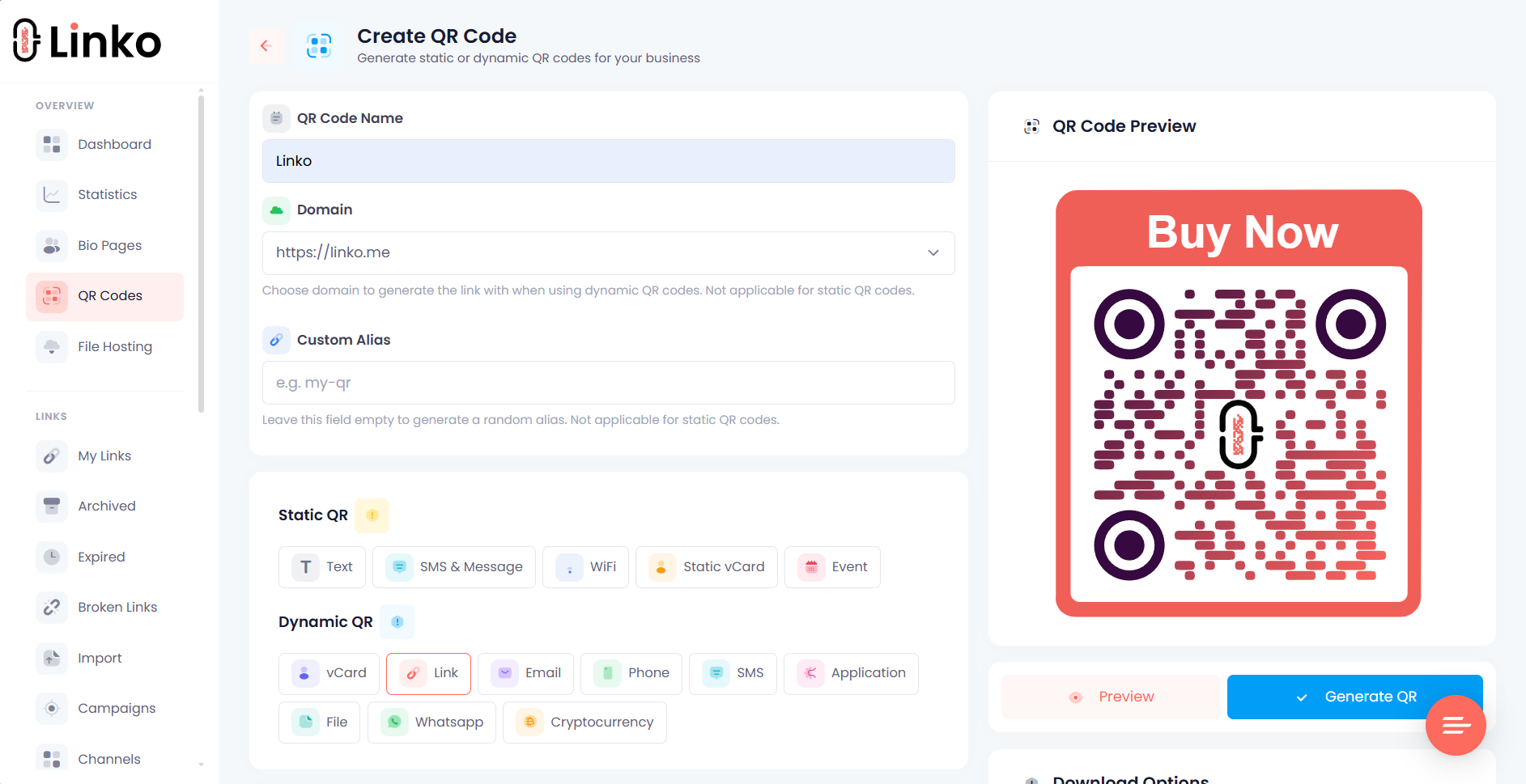The image size is (1526, 784).
Task: Select the Cryptocurrency dynamic QR type
Action: [x=584, y=723]
